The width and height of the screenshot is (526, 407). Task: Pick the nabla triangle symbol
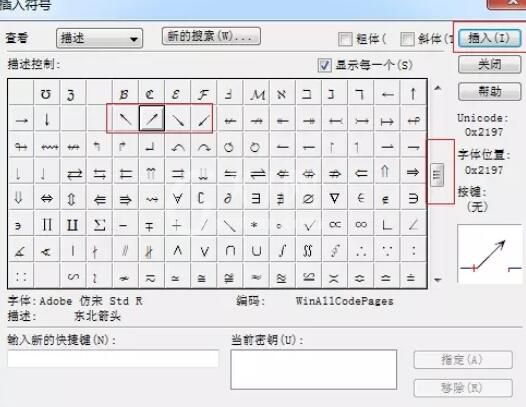click(x=334, y=198)
